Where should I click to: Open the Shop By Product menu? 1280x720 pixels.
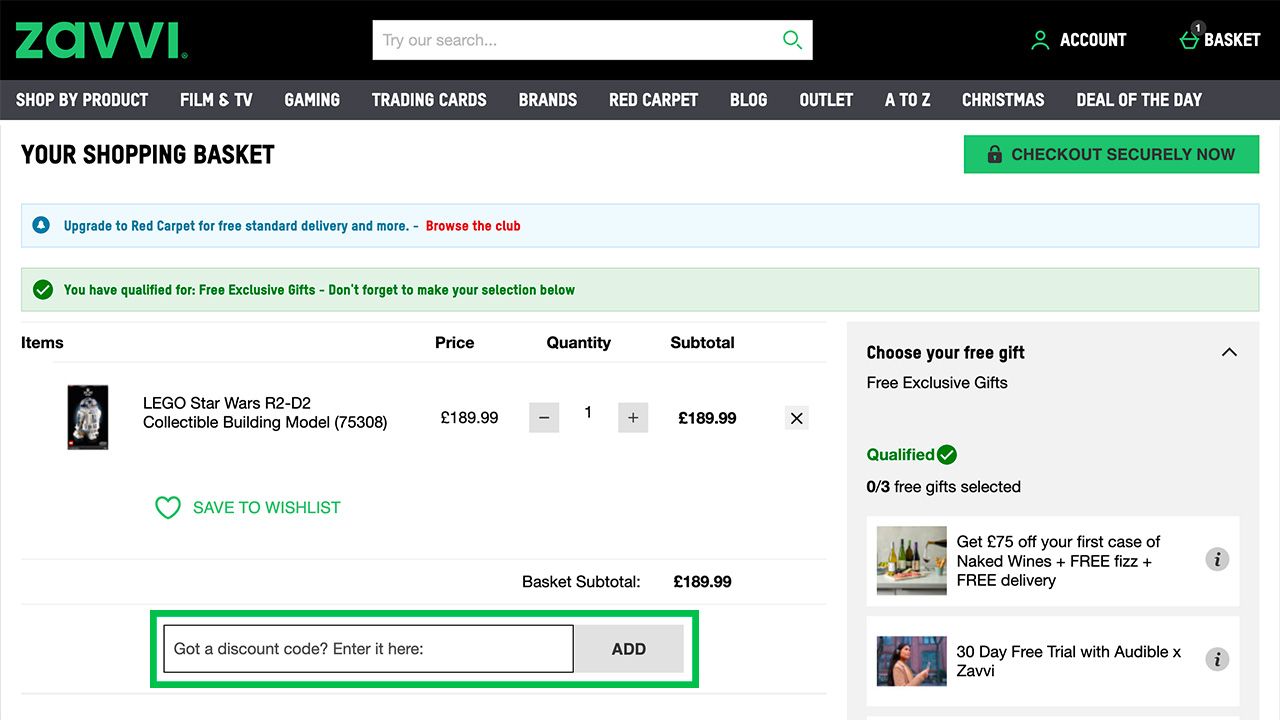pos(82,100)
